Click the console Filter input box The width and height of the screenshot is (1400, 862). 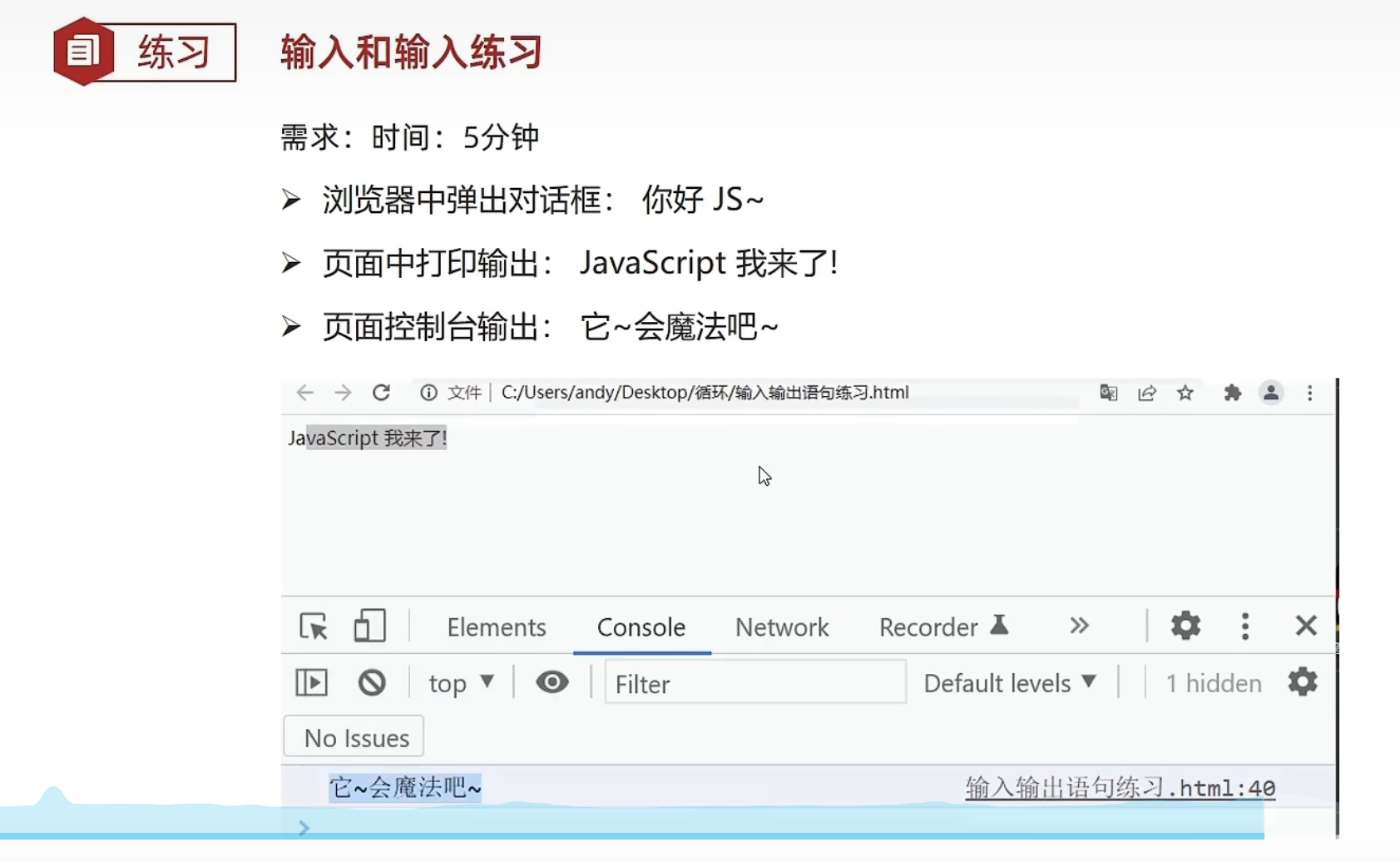click(x=754, y=682)
